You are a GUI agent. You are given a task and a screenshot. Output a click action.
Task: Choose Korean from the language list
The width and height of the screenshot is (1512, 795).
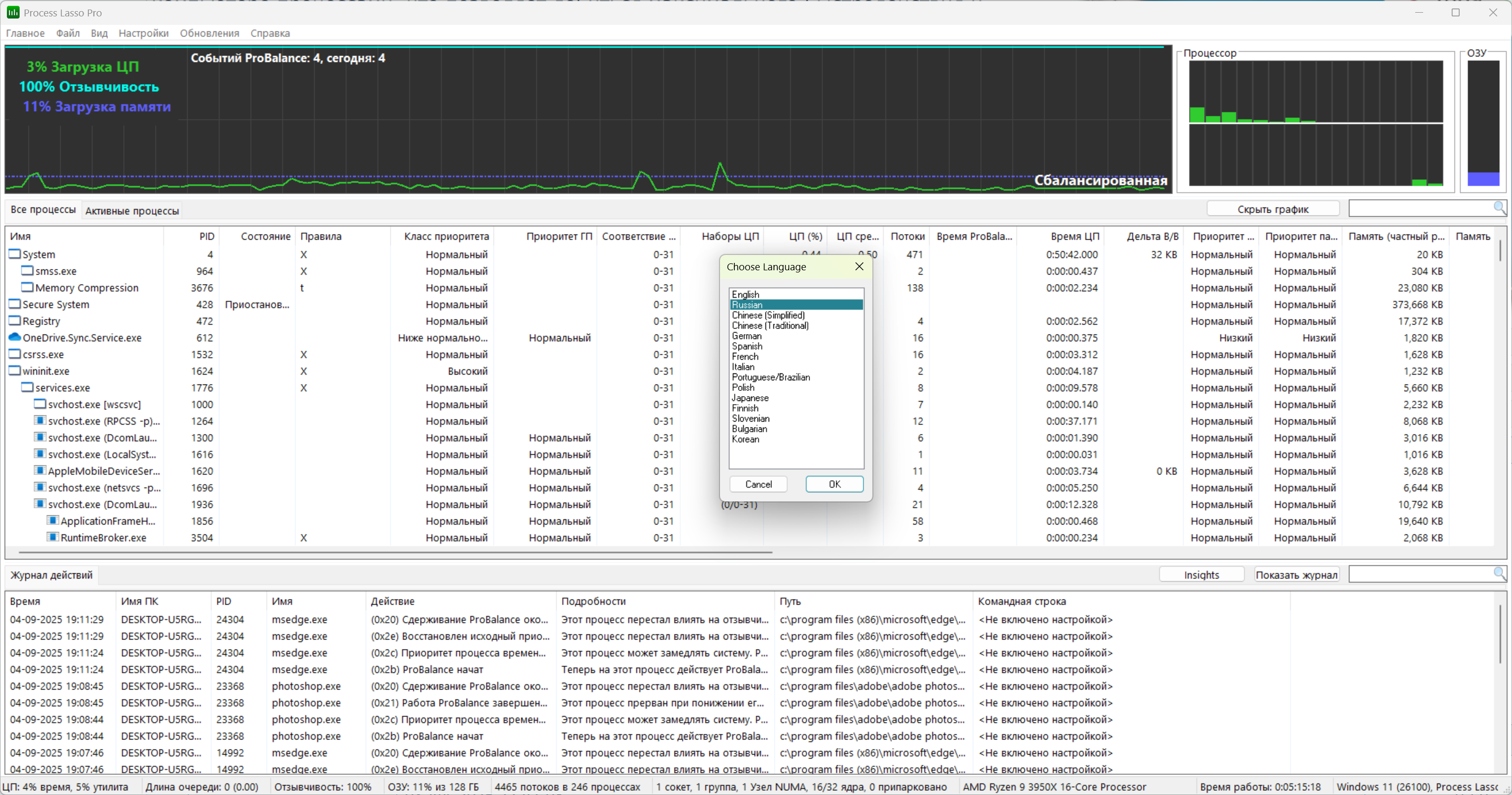click(745, 440)
